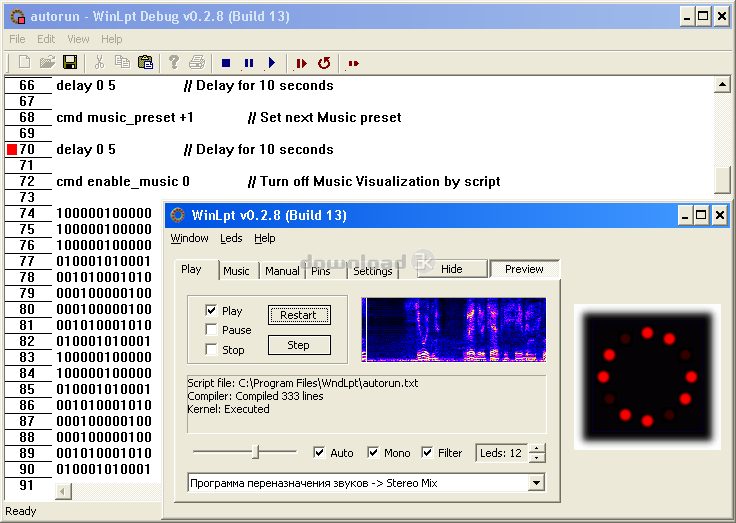This screenshot has height=523, width=736.
Task: Toggle the Mono checkbox
Action: [x=373, y=453]
